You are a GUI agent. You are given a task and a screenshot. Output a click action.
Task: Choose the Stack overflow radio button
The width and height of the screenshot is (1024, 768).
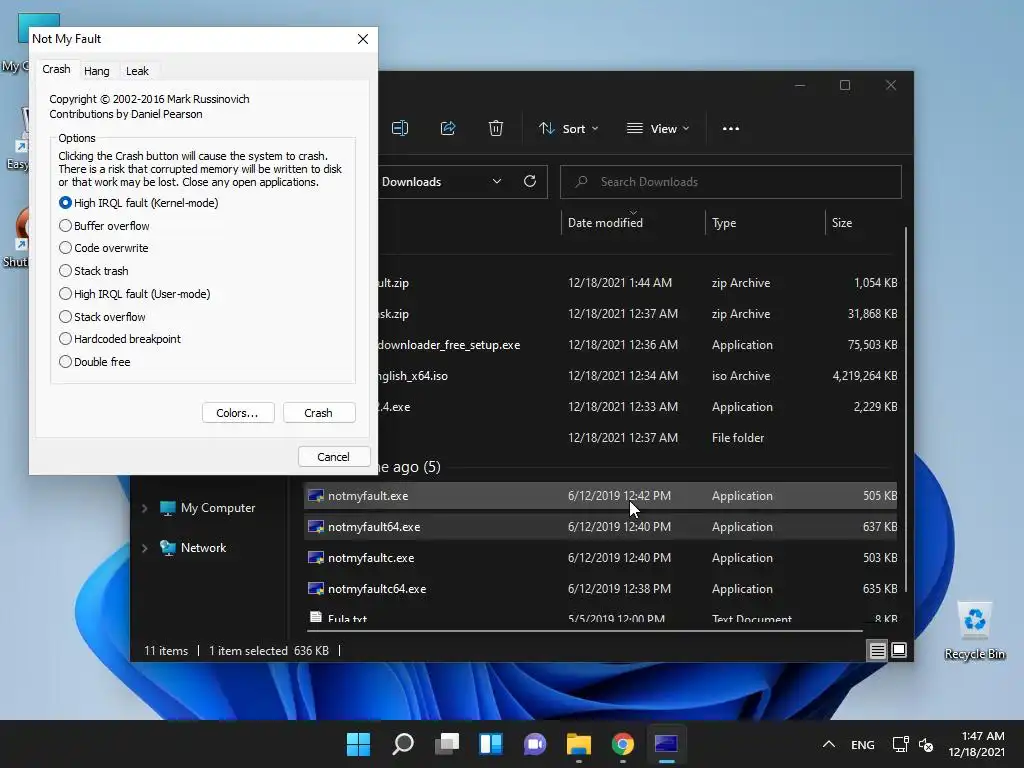tap(65, 317)
